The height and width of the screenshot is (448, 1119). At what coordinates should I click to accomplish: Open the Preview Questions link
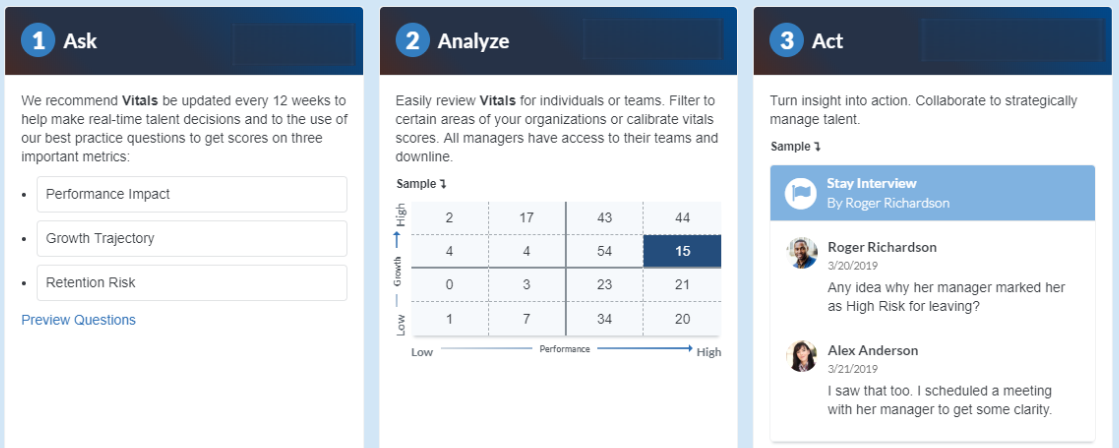(79, 320)
